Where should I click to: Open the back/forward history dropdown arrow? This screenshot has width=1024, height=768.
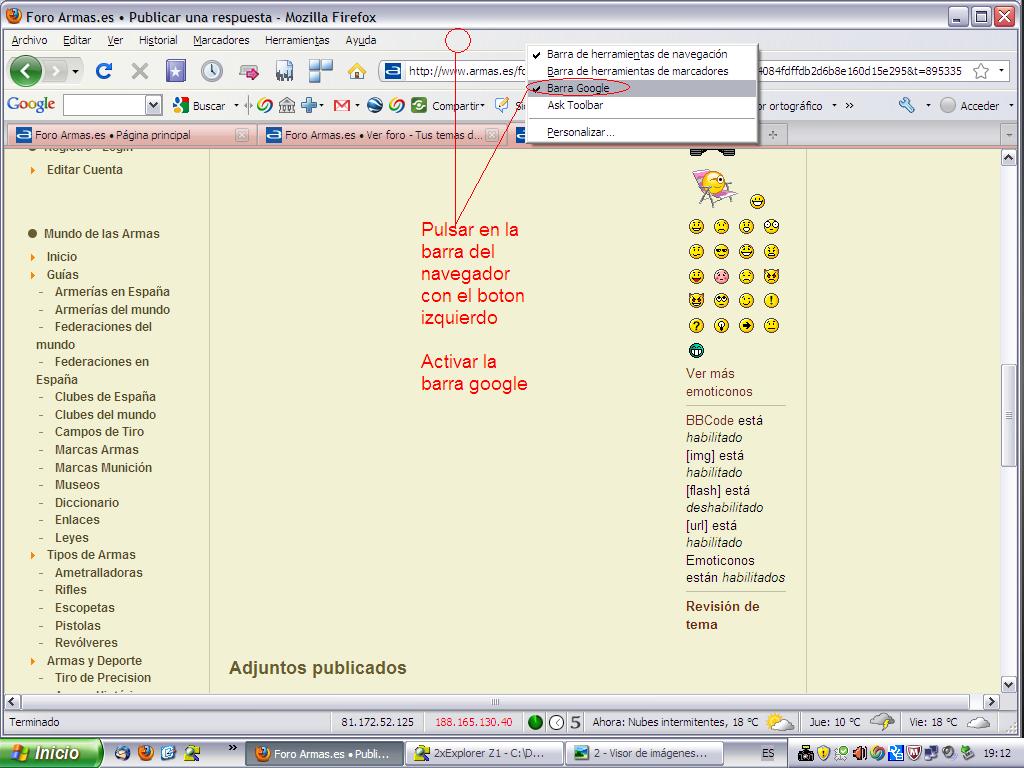(76, 71)
